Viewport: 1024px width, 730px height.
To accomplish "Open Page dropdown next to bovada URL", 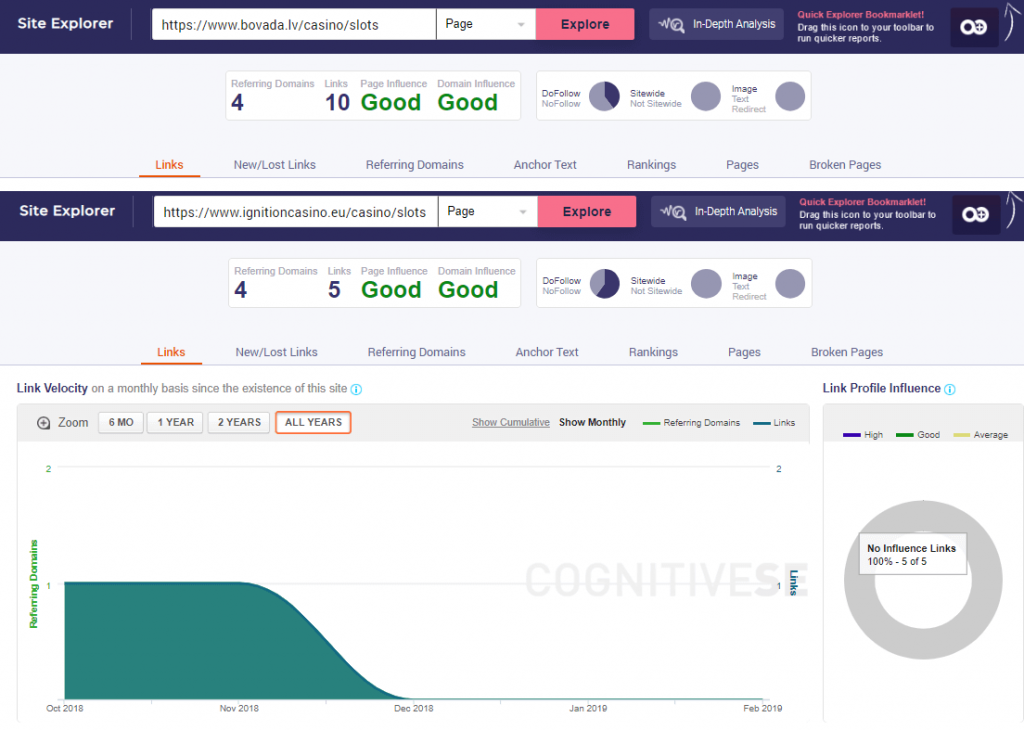I will [x=486, y=24].
